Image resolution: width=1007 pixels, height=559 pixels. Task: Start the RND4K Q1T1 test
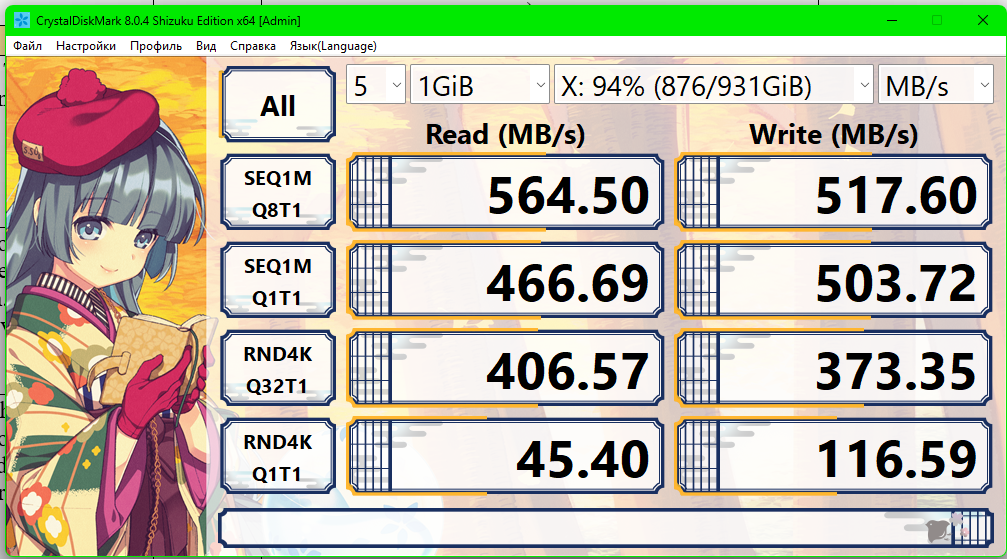click(x=278, y=457)
